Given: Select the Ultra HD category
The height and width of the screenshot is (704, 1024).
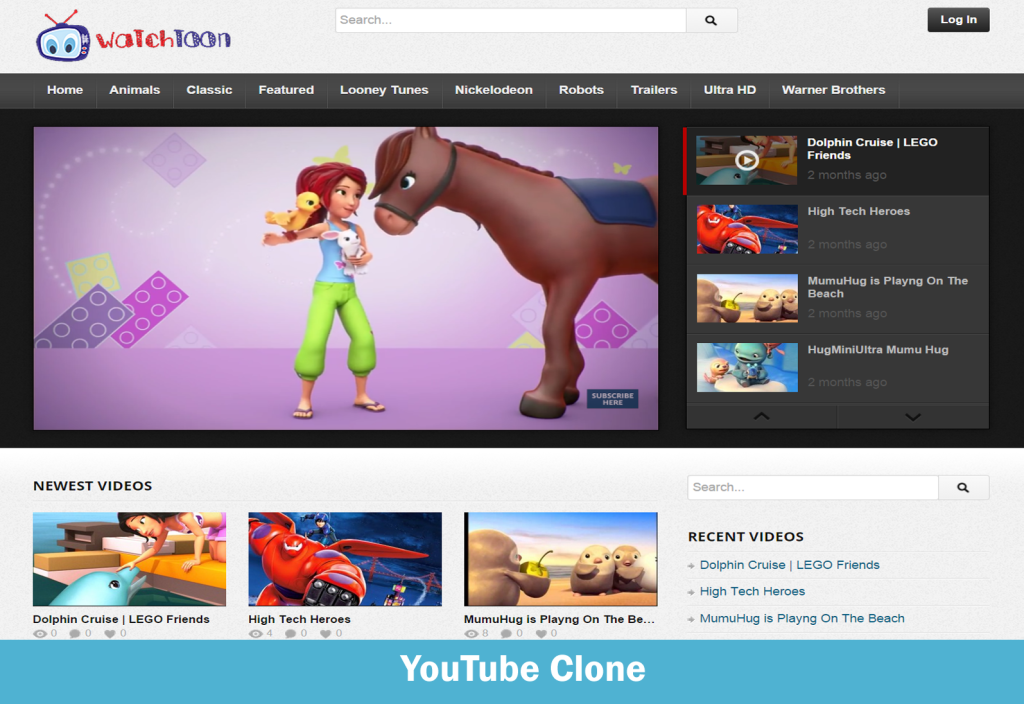Looking at the screenshot, I should (x=729, y=90).
